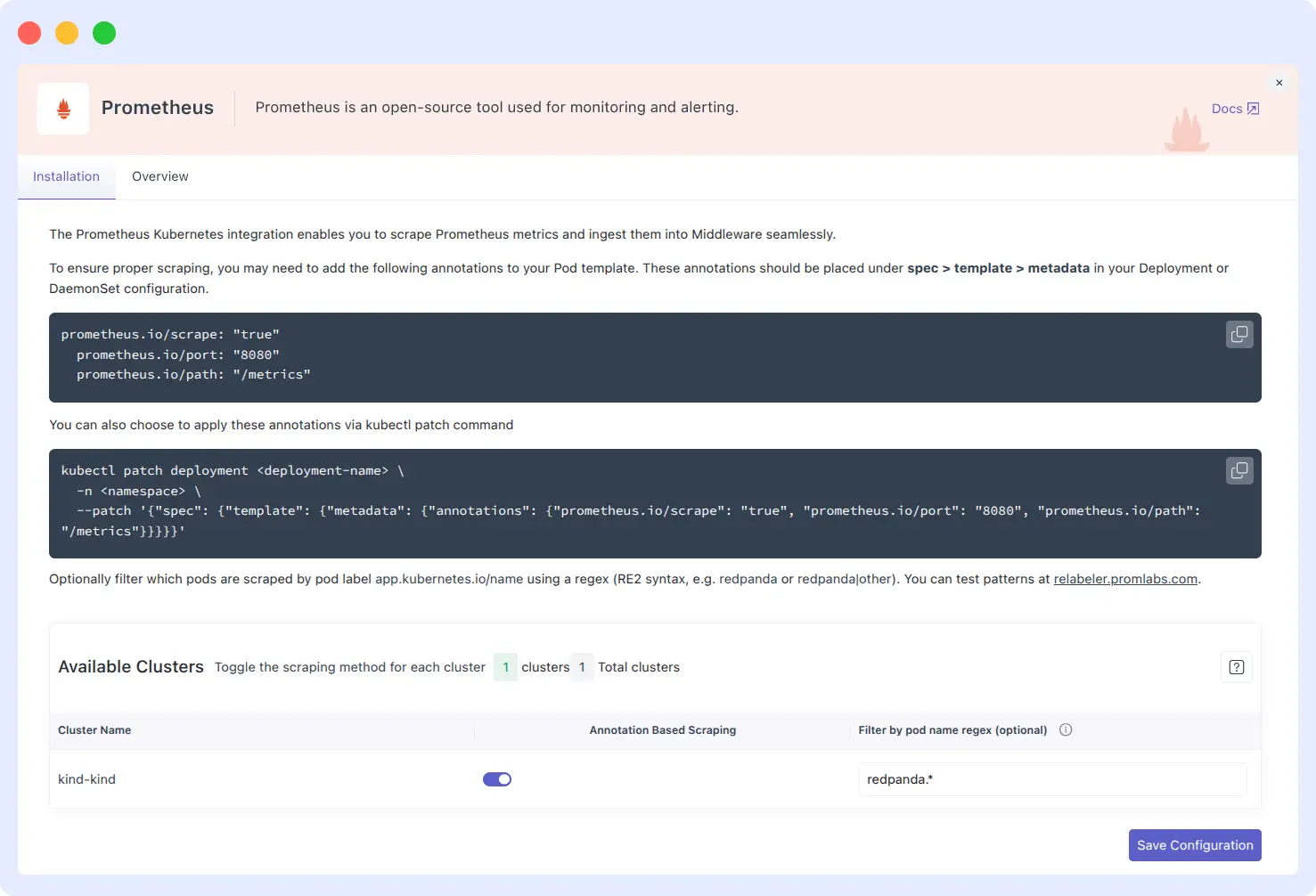Copy the kubectl patch command snippet
The width and height of the screenshot is (1316, 896).
[1239, 470]
